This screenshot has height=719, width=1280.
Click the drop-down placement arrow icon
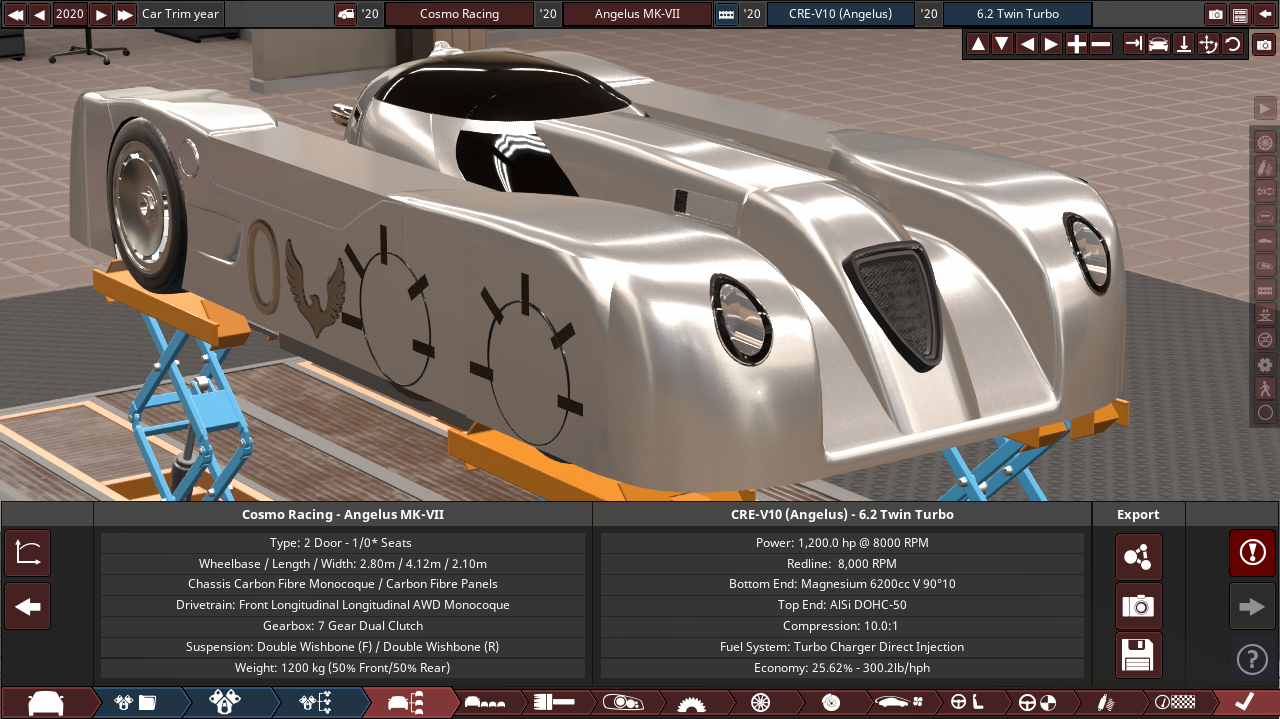tap(1183, 44)
